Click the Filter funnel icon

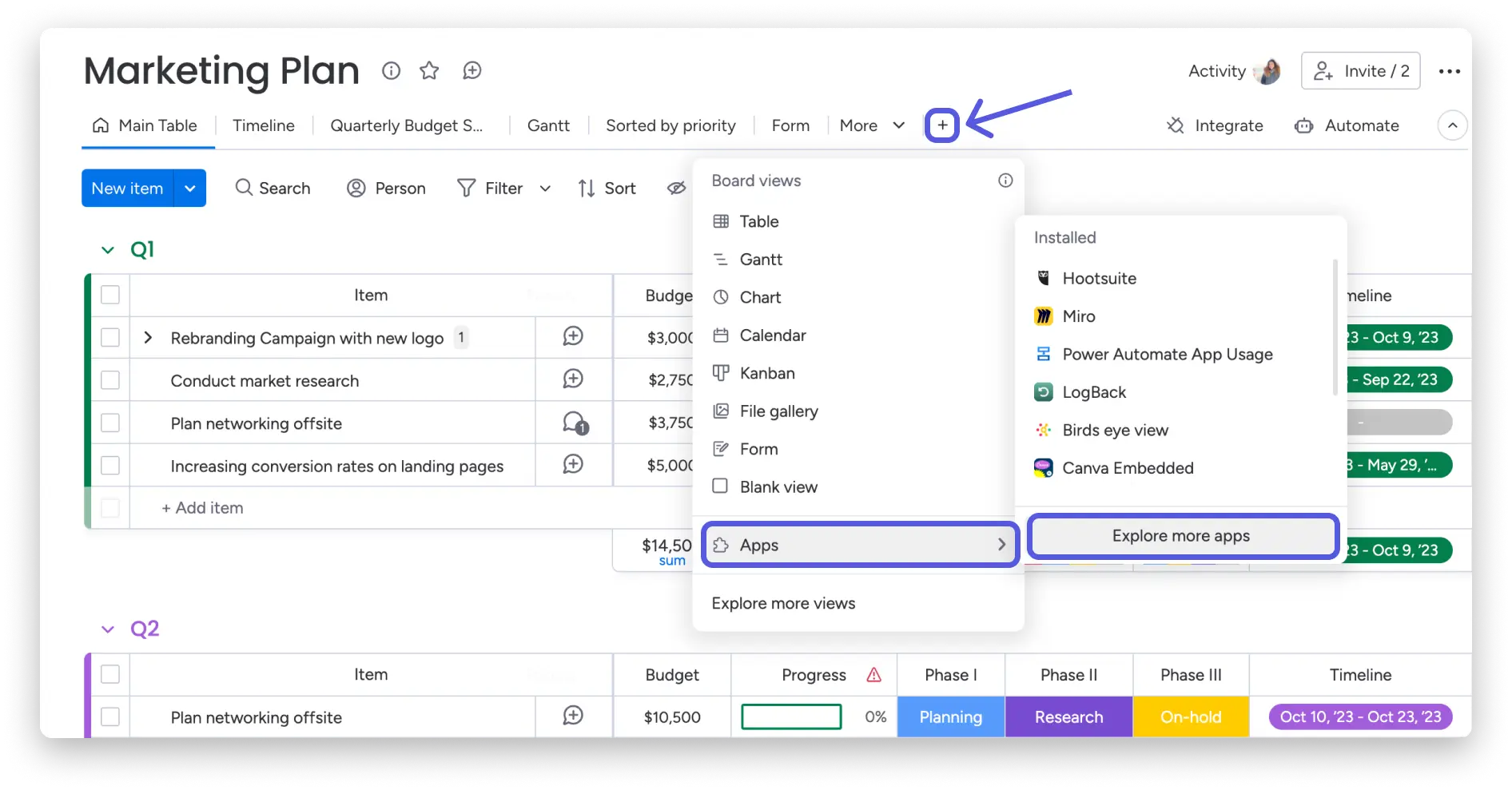466,188
